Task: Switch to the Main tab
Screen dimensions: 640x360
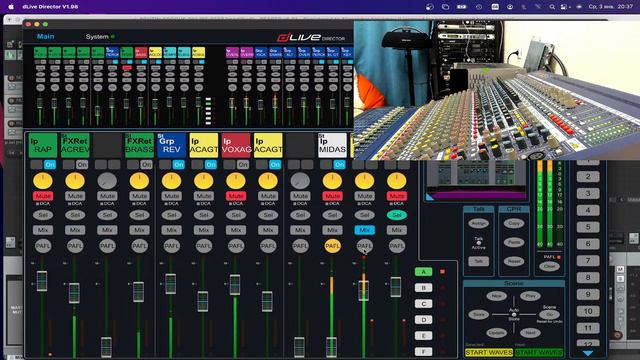Action: click(46, 36)
